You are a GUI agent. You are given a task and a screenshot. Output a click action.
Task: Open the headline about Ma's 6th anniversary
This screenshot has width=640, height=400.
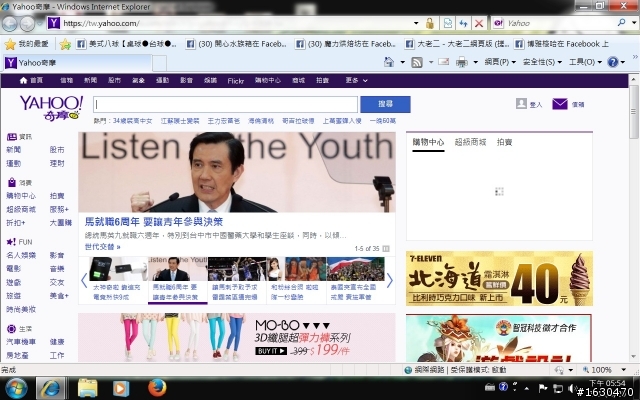click(x=154, y=222)
